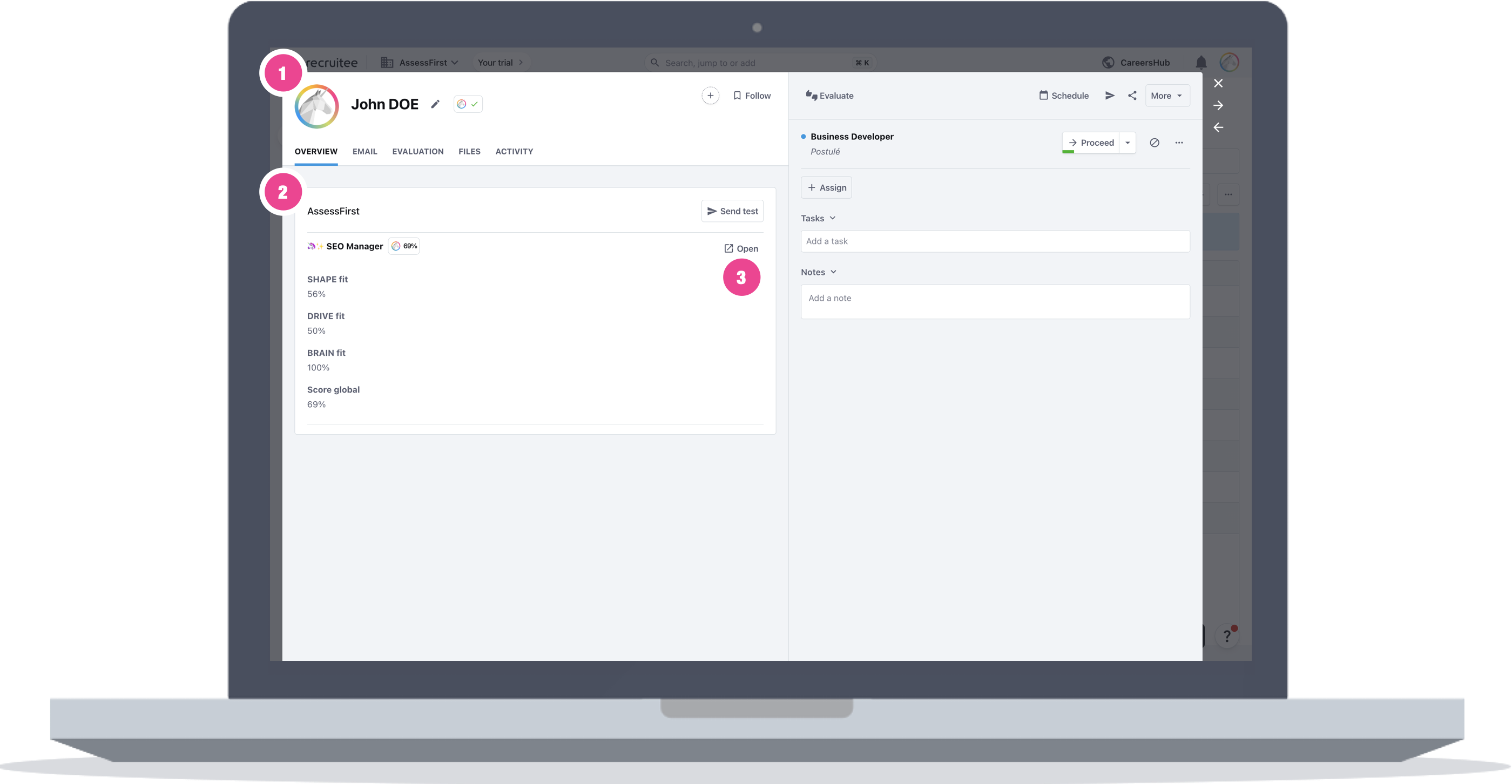Click the circular plus icon beside Follow

pyautogui.click(x=710, y=96)
